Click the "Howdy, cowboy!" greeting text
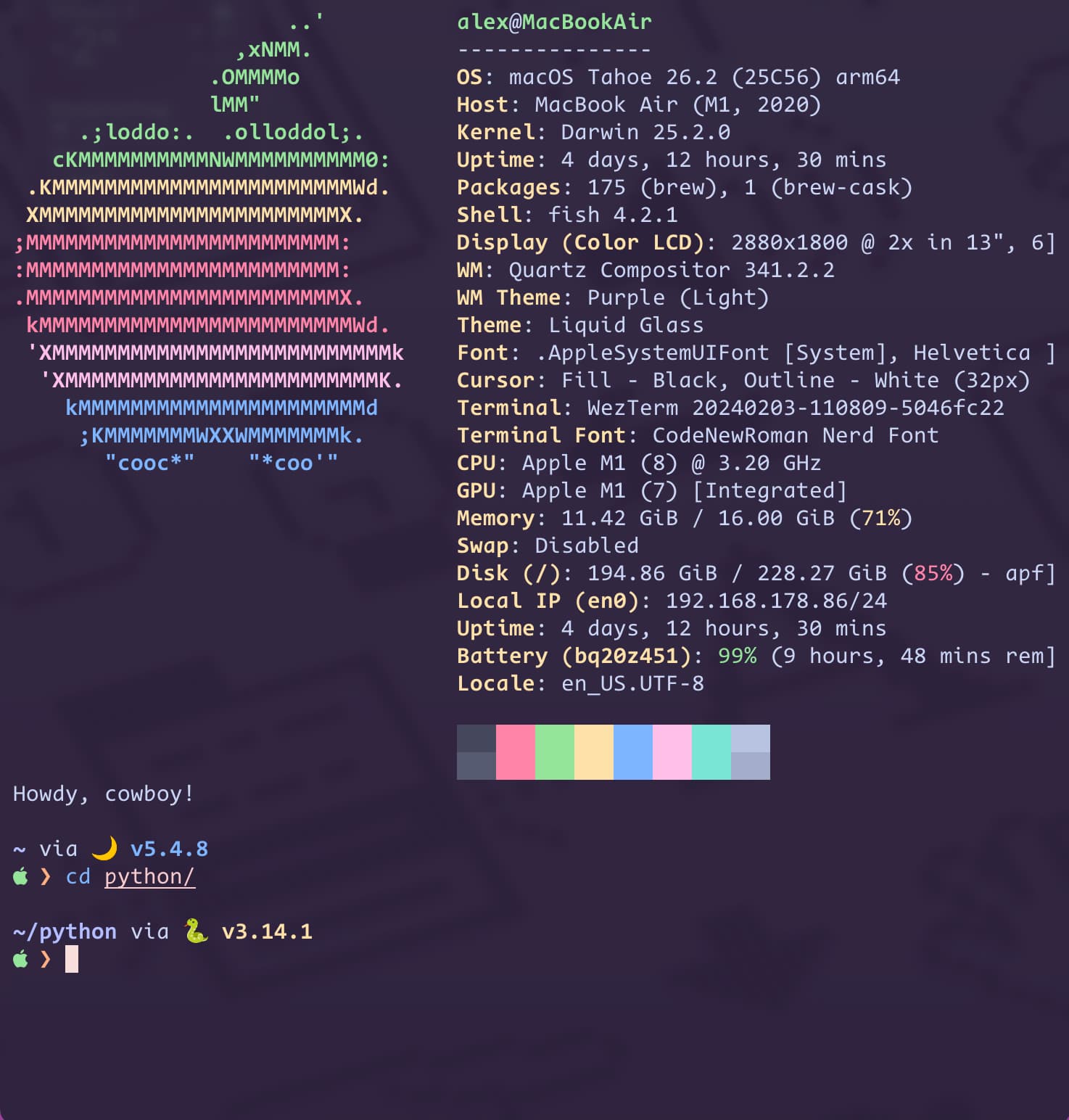The height and width of the screenshot is (1120, 1069). coord(103,794)
